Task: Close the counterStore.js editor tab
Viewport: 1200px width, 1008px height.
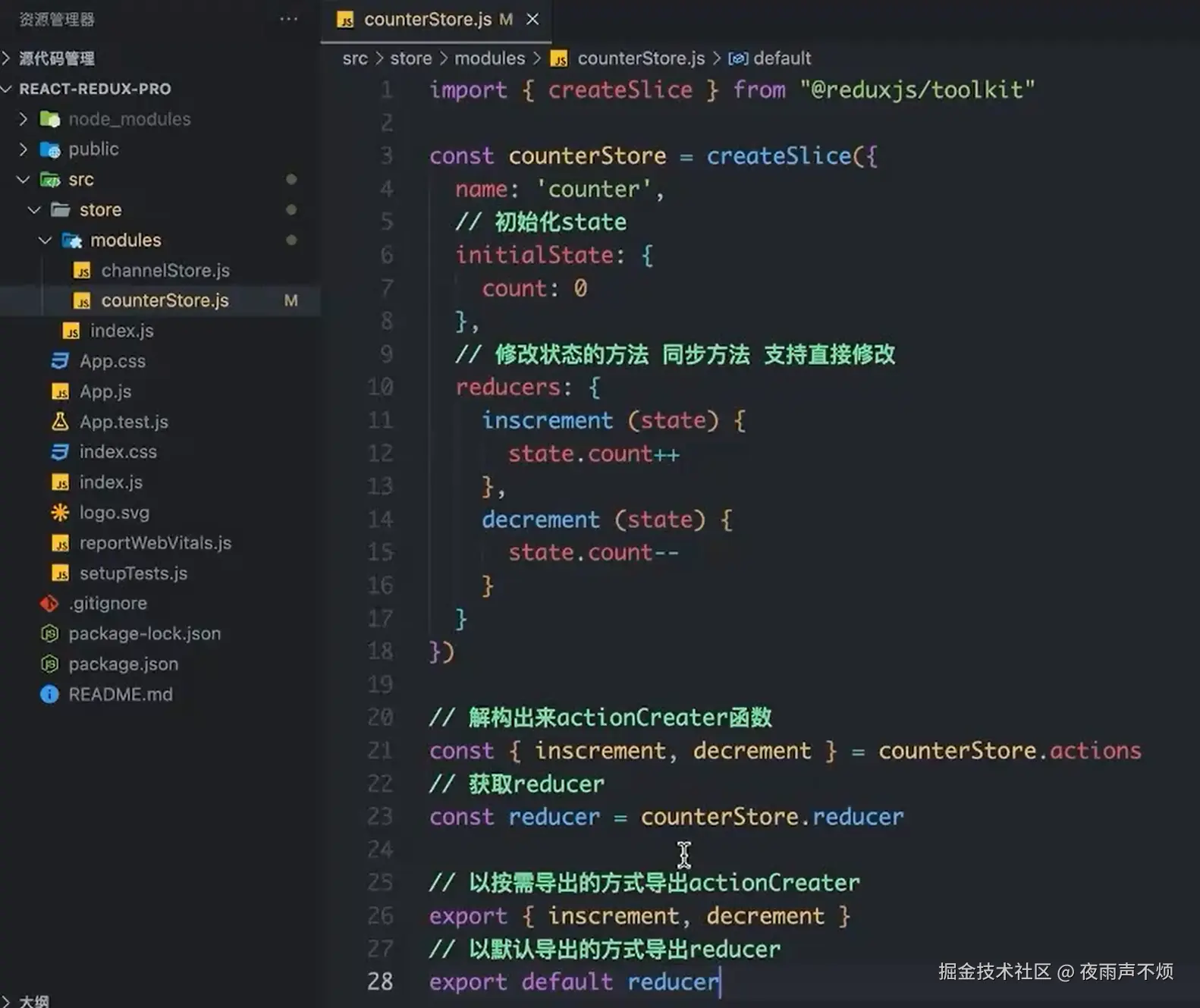Action: (532, 19)
